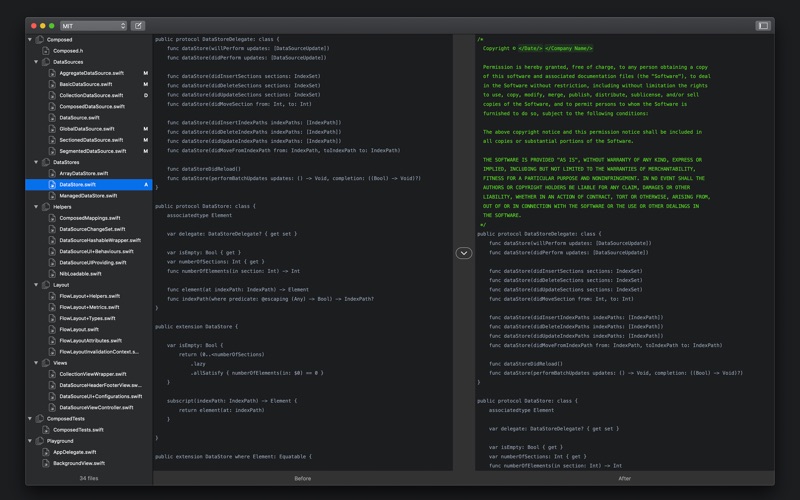This screenshot has height=500, width=800.
Task: Collapse the DataStores group
Action: tap(36, 162)
